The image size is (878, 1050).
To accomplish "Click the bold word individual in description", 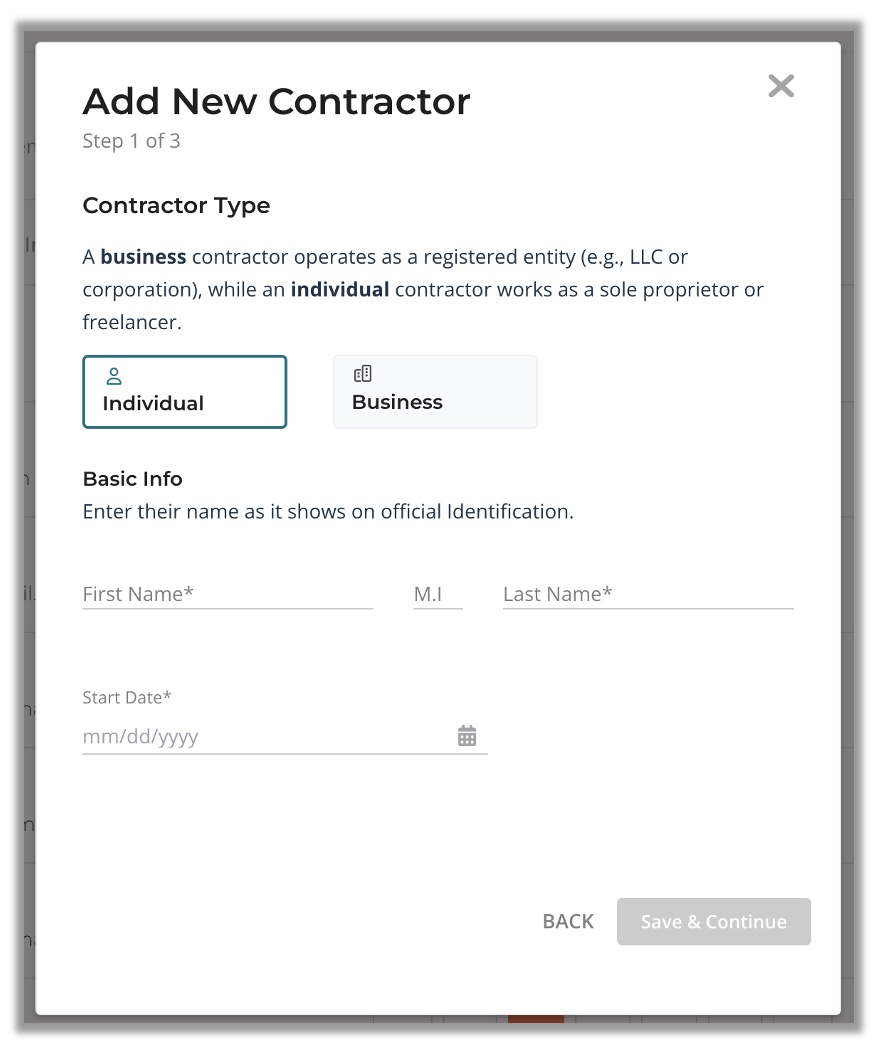I will (340, 289).
